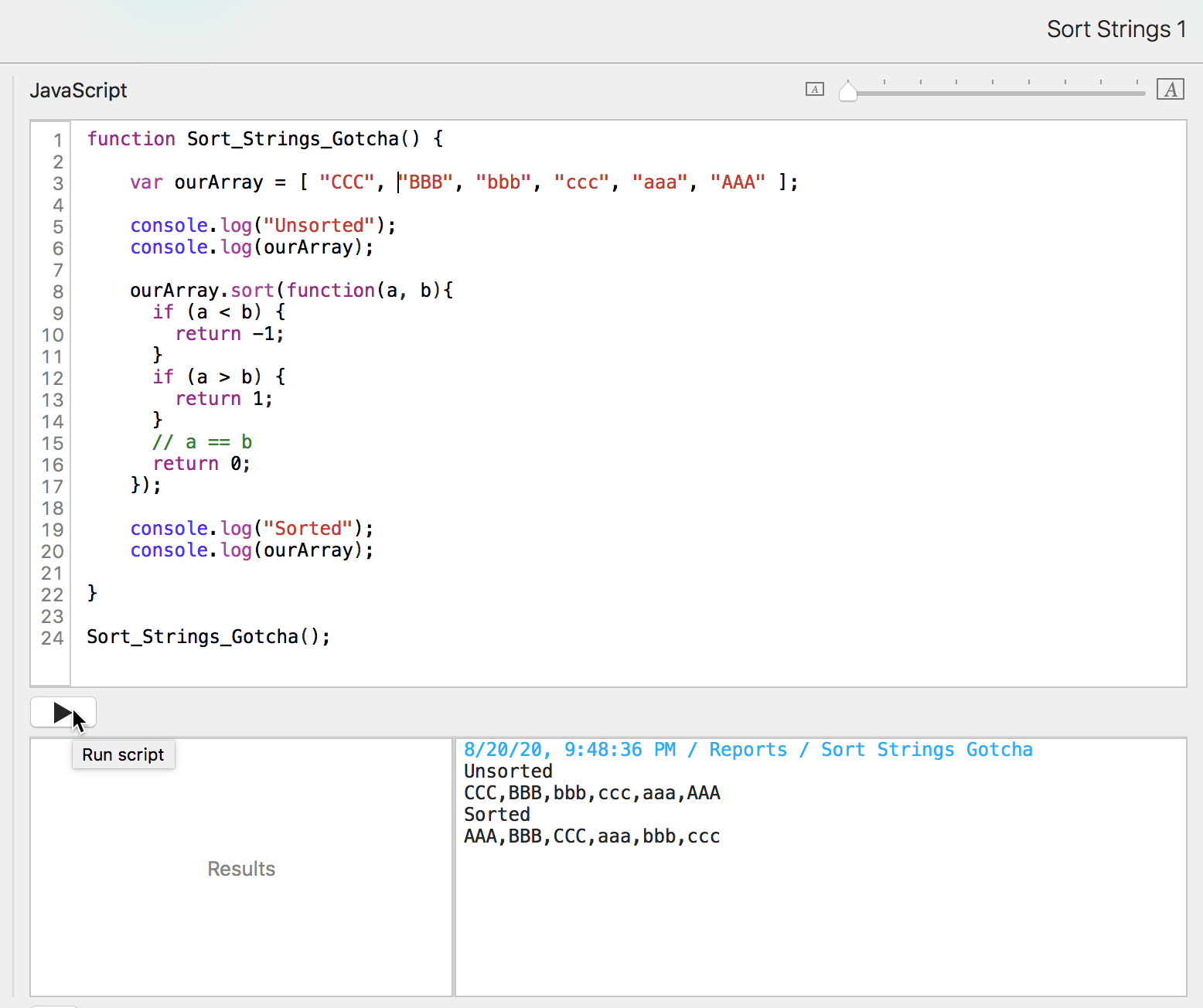The height and width of the screenshot is (1008, 1203).
Task: Place cursor on the function Sort_Strings_Gotcha declaration line
Action: (x=264, y=139)
